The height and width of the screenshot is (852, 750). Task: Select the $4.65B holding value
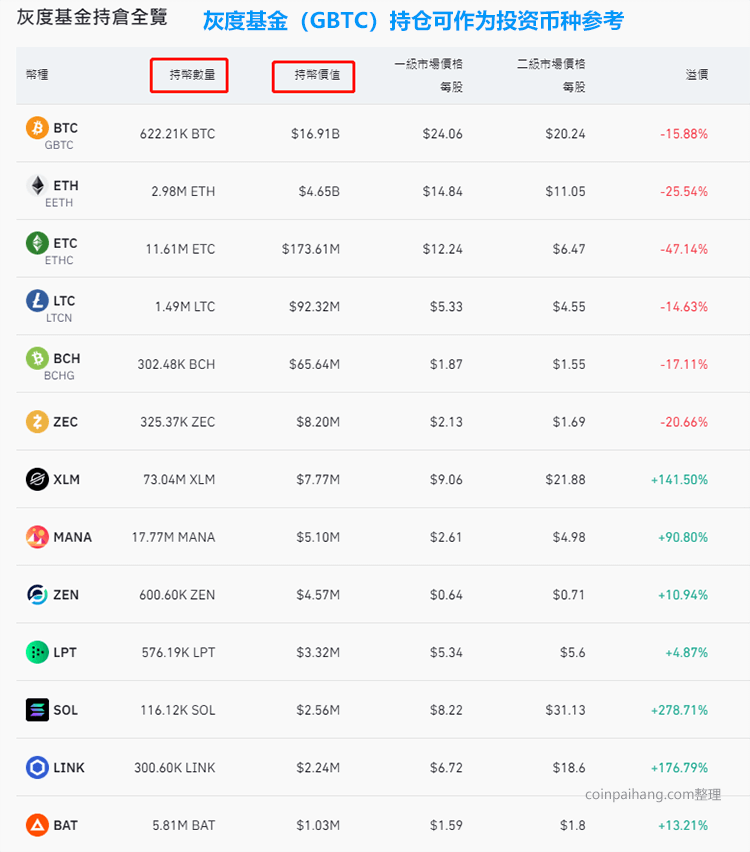pyautogui.click(x=319, y=191)
